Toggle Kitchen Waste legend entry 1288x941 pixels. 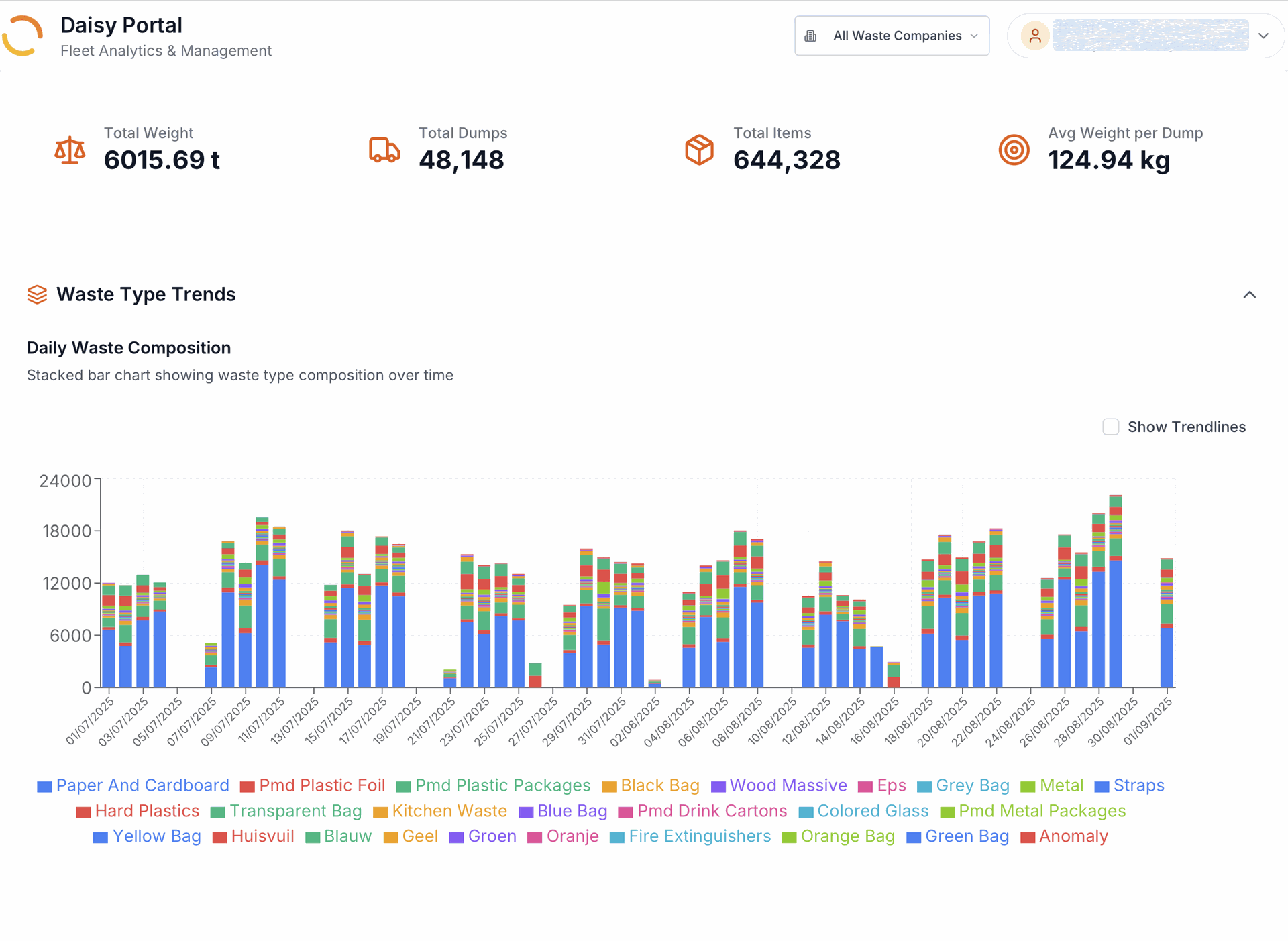[449, 811]
